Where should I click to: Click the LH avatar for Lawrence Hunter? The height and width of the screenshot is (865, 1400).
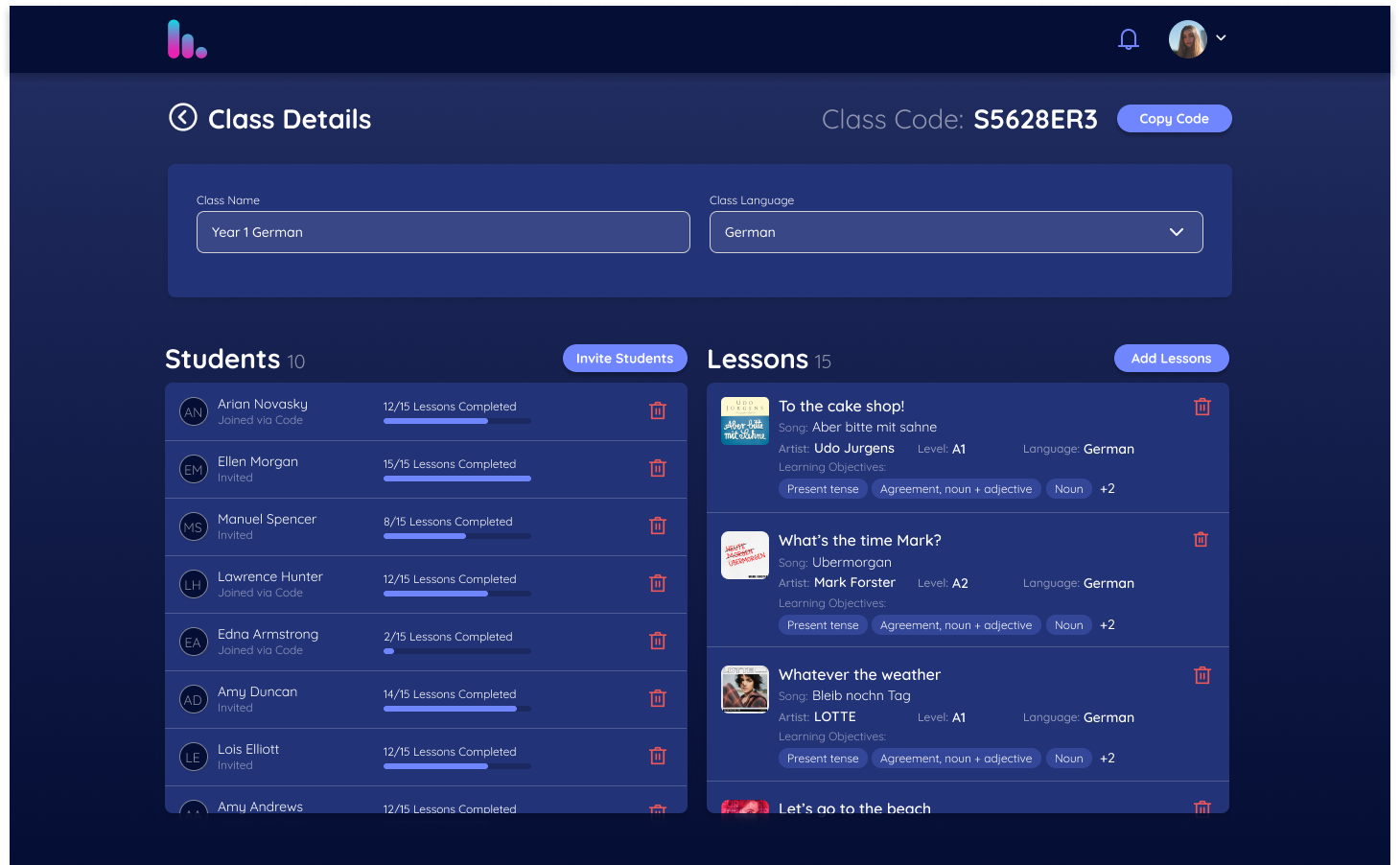click(x=194, y=584)
